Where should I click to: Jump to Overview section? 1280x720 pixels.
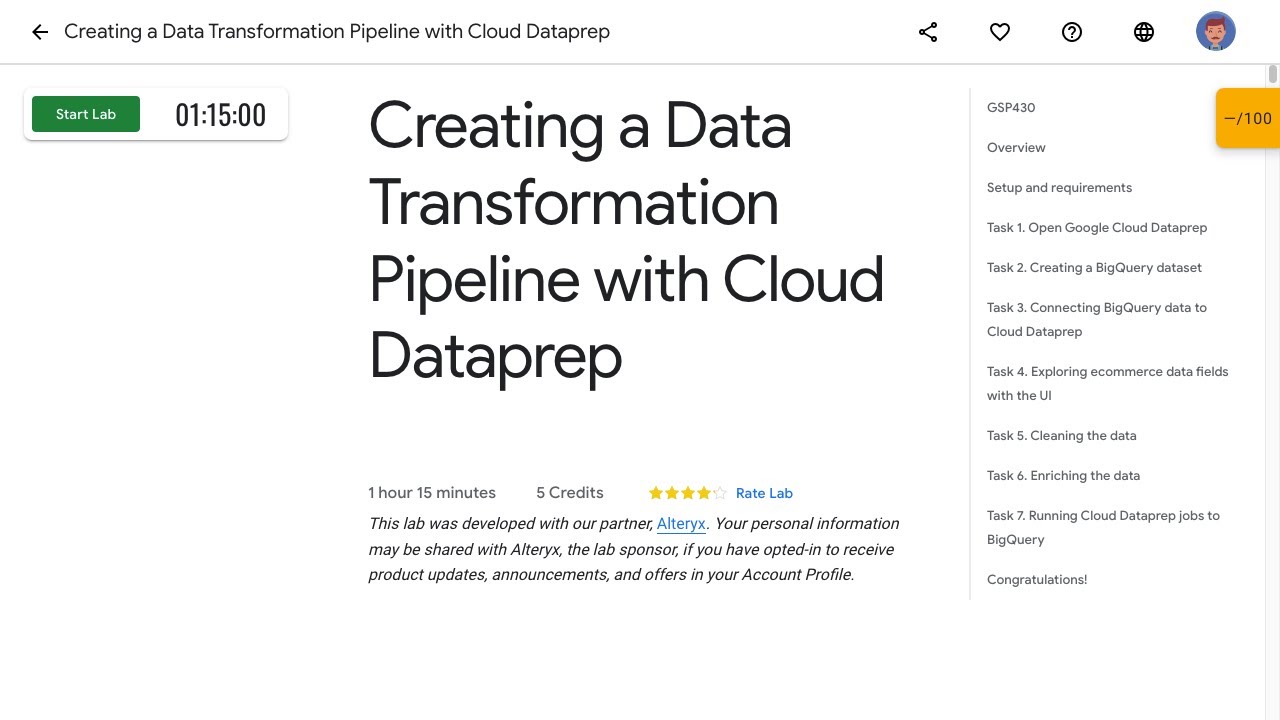click(1016, 147)
